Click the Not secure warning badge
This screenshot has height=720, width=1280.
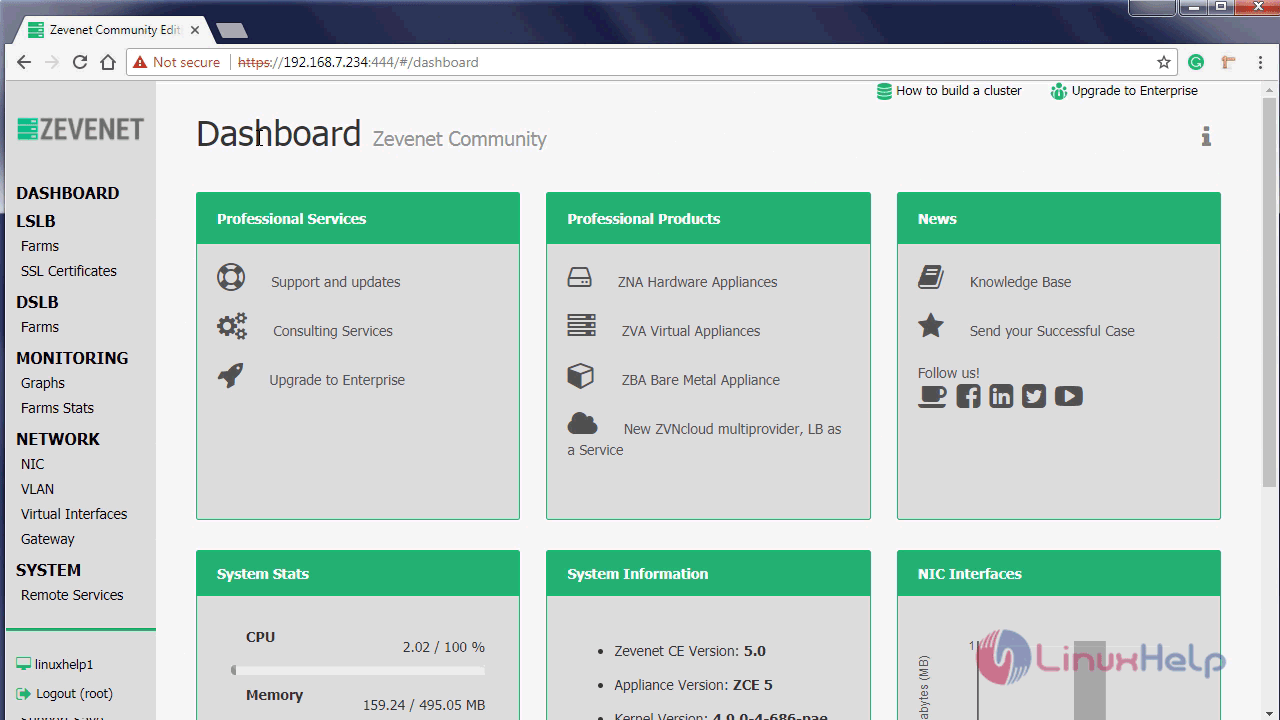click(x=177, y=62)
